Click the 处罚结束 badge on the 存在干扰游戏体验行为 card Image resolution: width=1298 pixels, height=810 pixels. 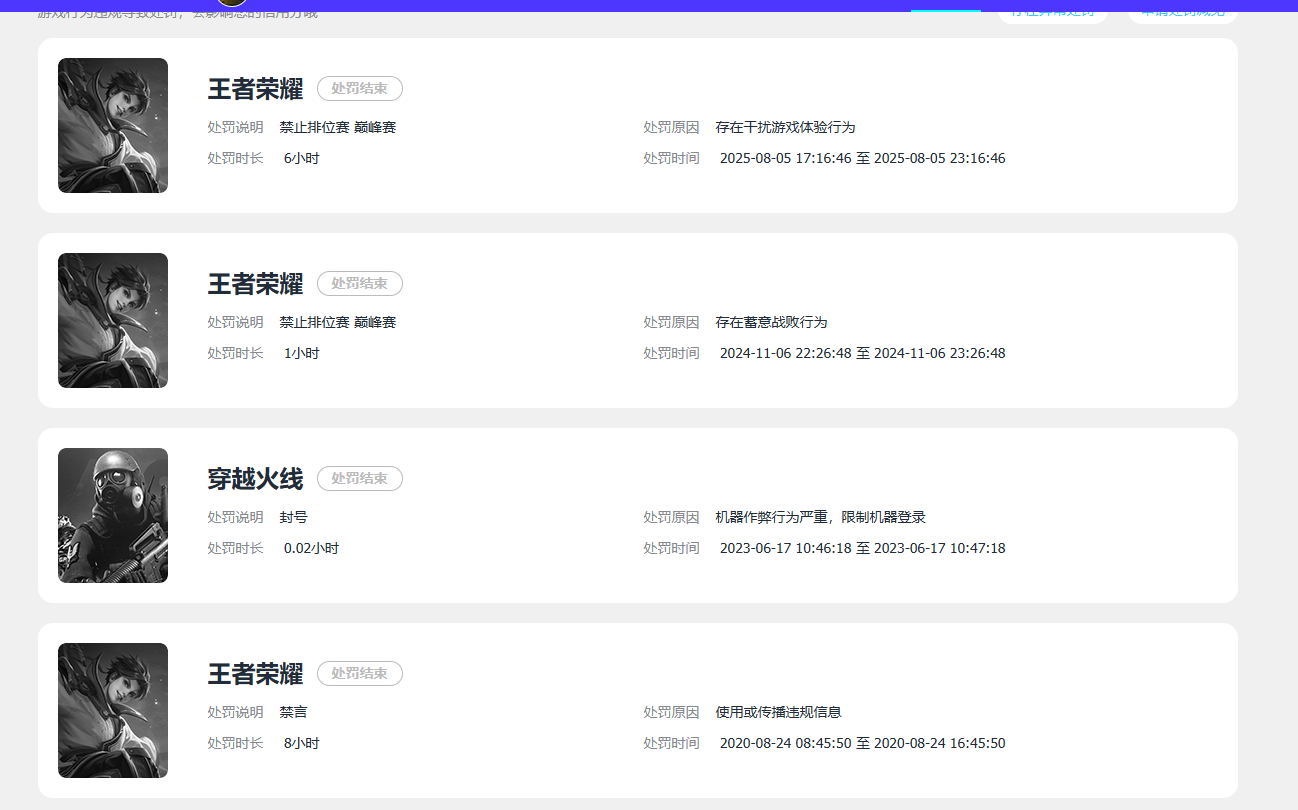[360, 88]
